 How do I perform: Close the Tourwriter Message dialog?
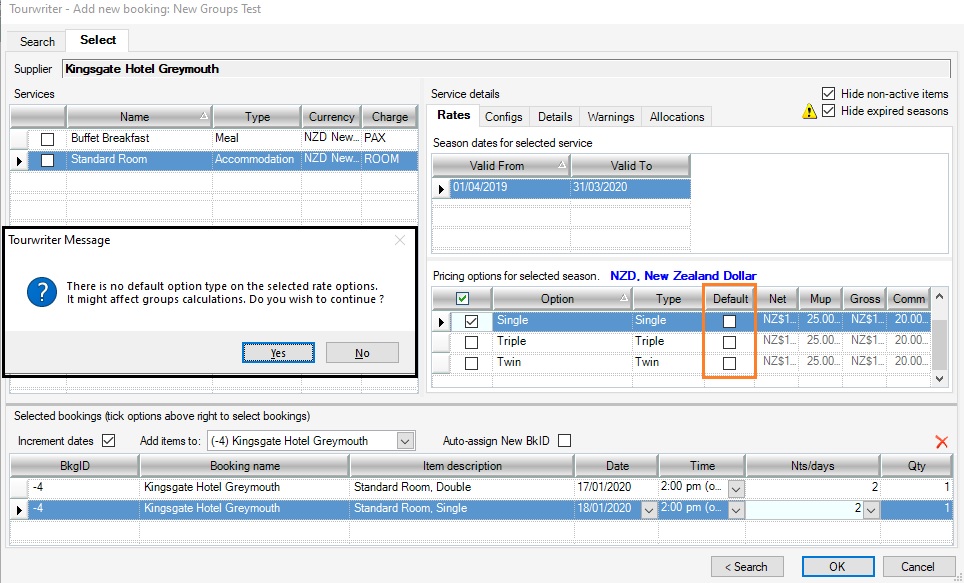pos(400,240)
